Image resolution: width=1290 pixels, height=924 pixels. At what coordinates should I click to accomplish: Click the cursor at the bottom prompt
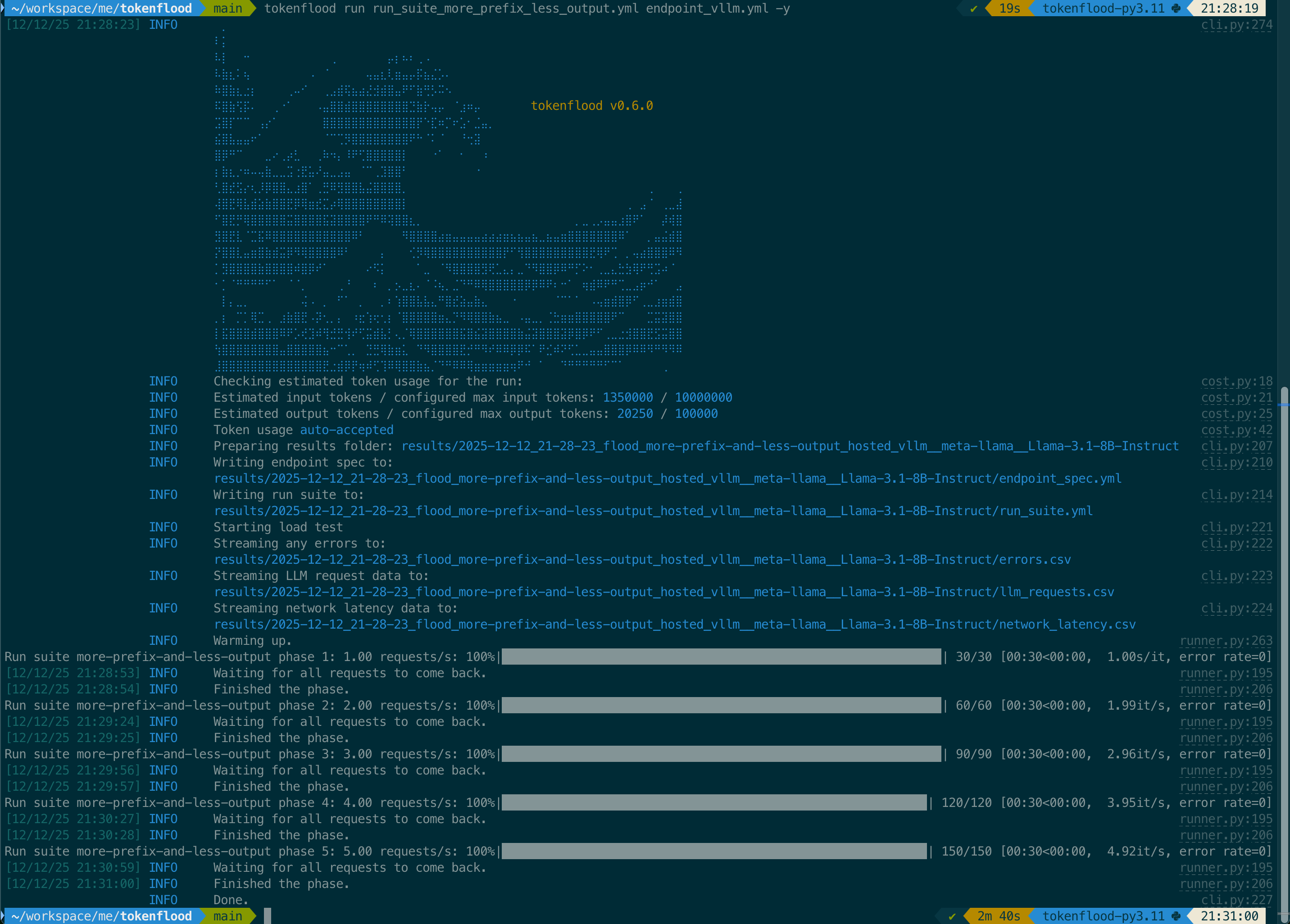click(268, 916)
